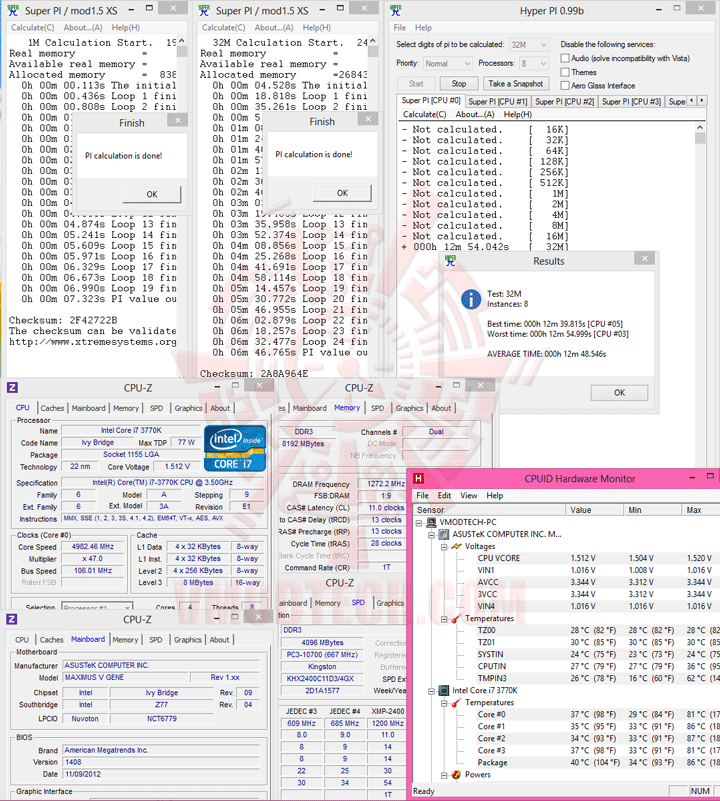
Task: Click the disabled Start button in Hyper PI
Action: pyautogui.click(x=416, y=84)
